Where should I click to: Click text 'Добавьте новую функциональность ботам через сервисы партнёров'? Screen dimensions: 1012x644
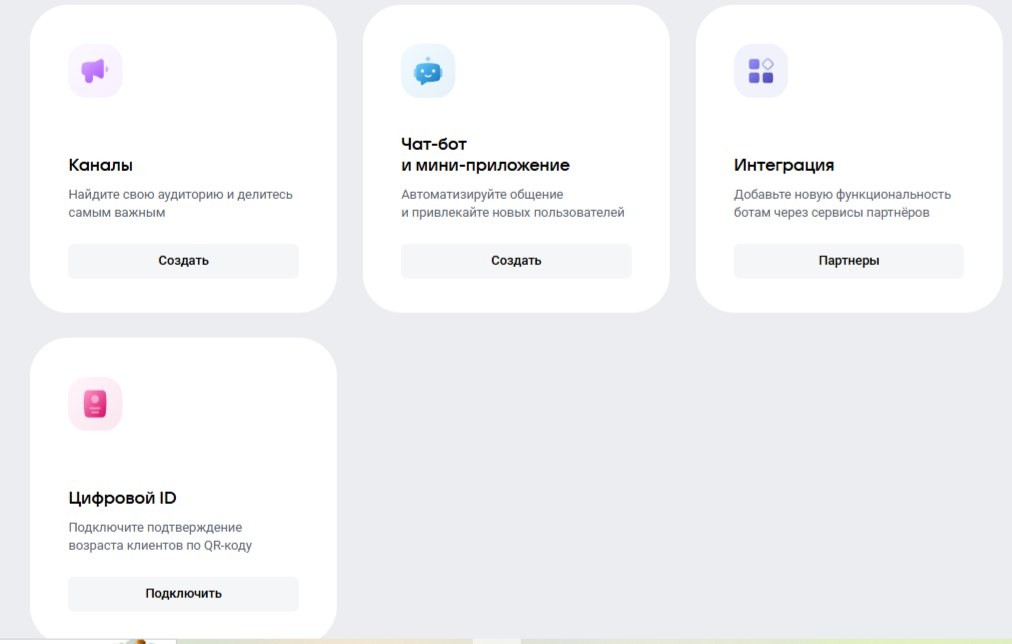point(842,203)
